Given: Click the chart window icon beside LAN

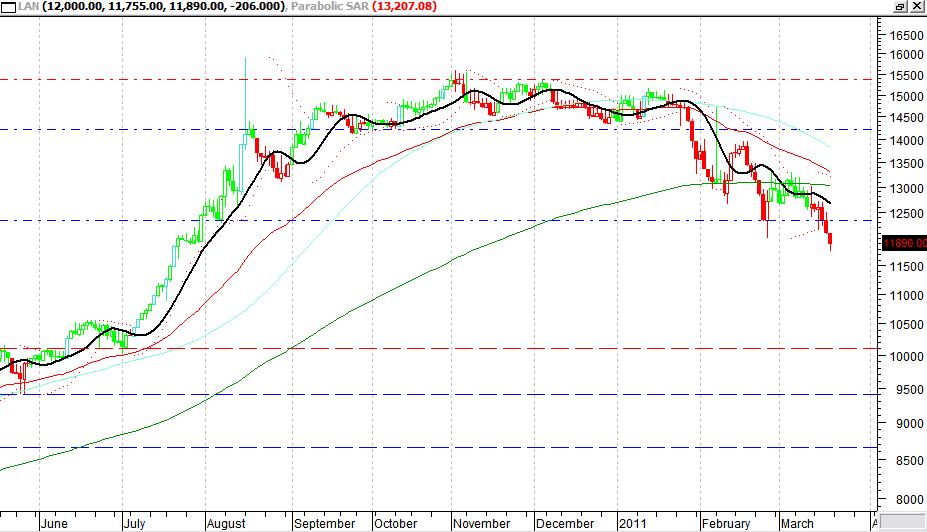Looking at the screenshot, I should point(8,7).
